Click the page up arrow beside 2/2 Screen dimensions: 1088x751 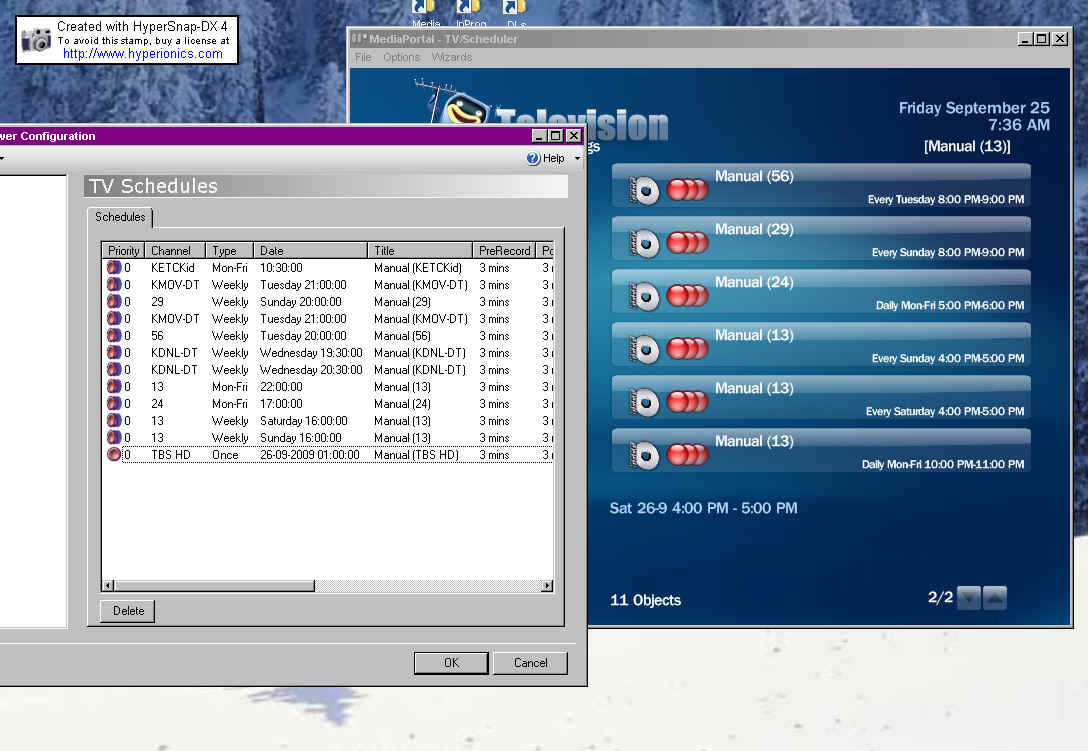point(995,598)
